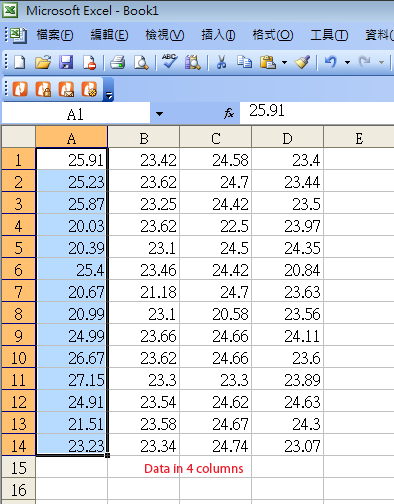Open the 插入(I) Insert menu

(218, 35)
